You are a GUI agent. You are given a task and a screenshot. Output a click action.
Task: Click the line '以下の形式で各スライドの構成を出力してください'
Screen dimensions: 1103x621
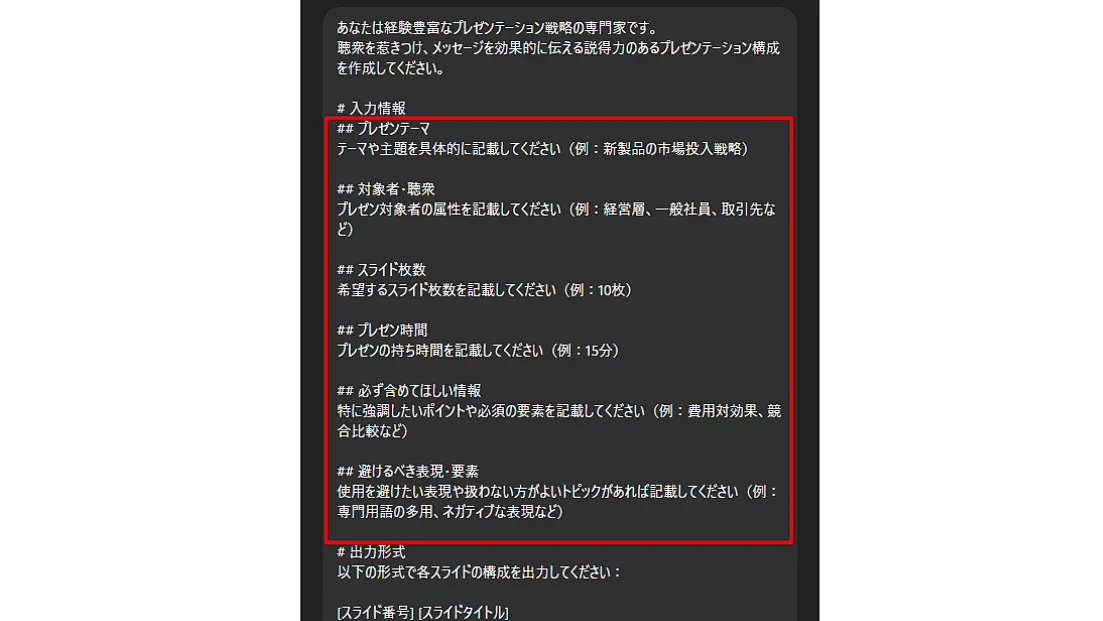pyautogui.click(x=478, y=572)
